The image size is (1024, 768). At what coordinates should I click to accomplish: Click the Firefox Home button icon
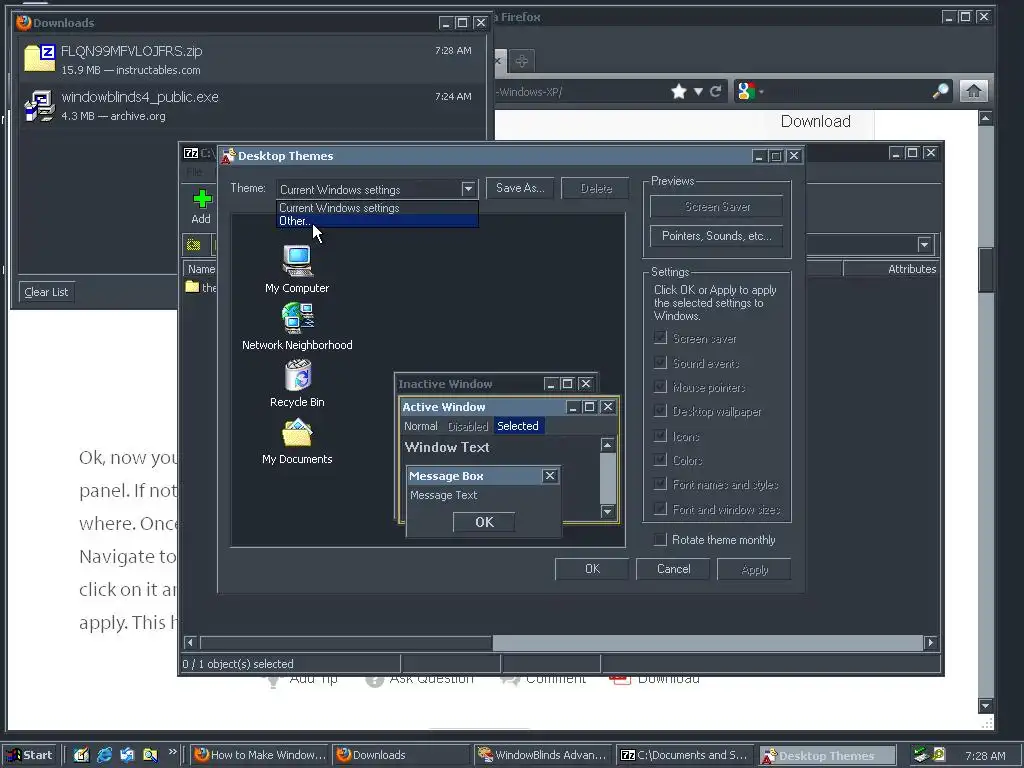pos(973,91)
